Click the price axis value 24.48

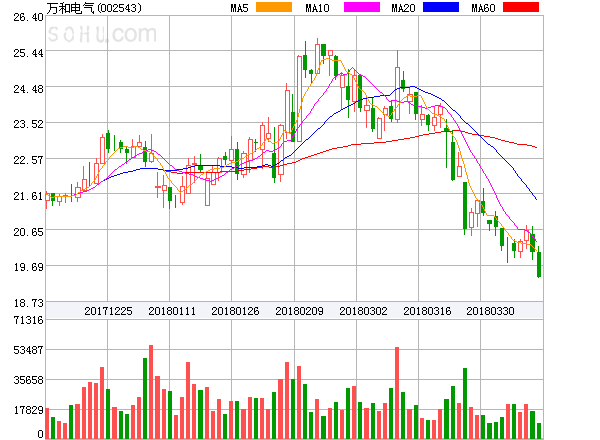(28, 89)
